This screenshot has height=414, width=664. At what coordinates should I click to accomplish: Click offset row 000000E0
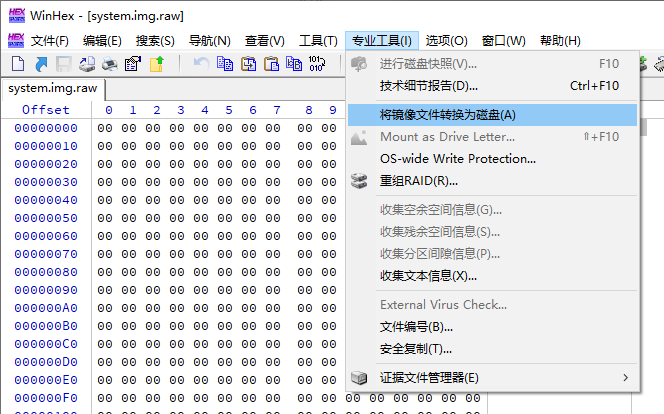[46, 380]
